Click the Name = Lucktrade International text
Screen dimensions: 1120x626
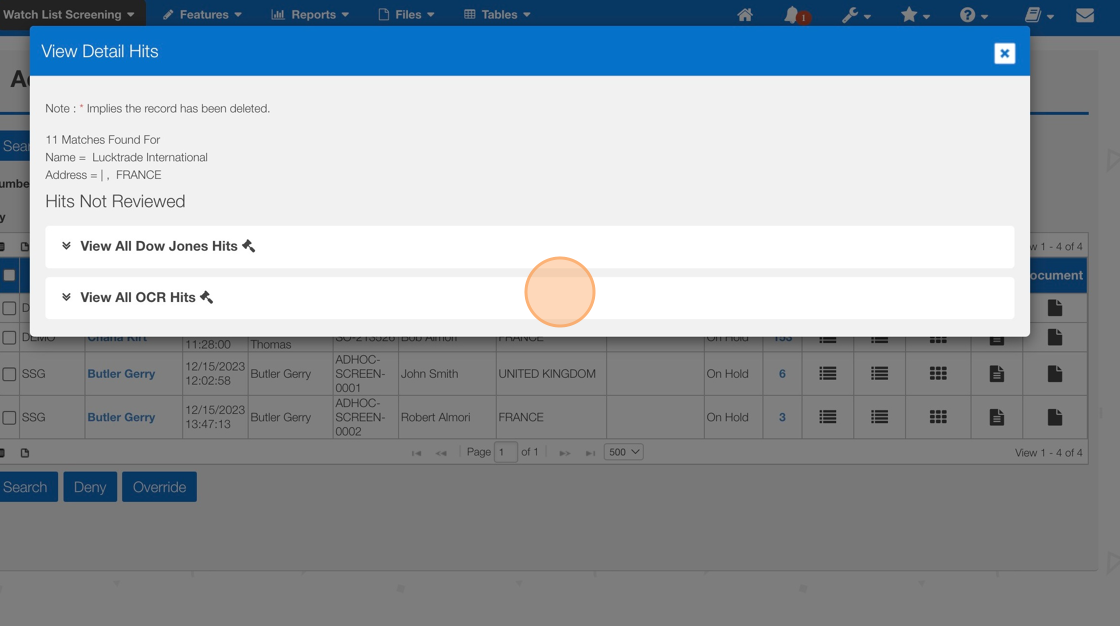point(126,157)
